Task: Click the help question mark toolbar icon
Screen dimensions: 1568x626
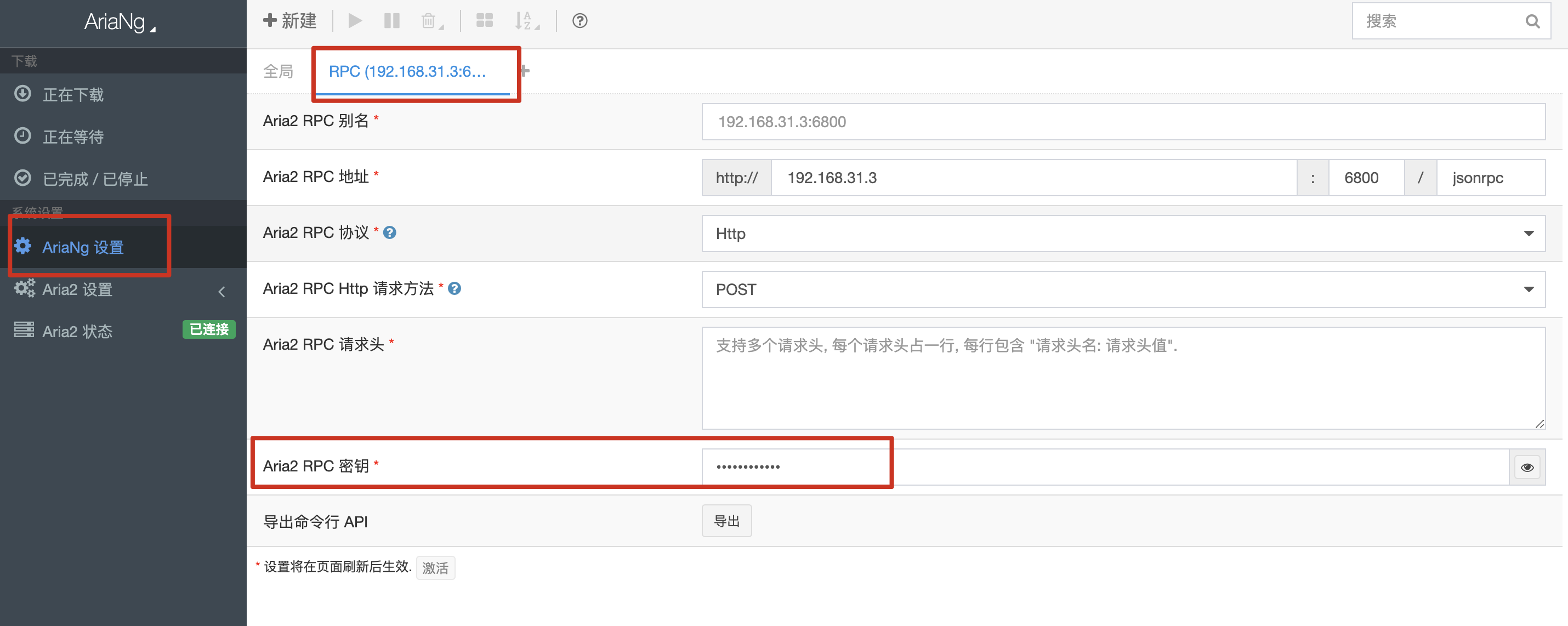Action: click(x=580, y=21)
